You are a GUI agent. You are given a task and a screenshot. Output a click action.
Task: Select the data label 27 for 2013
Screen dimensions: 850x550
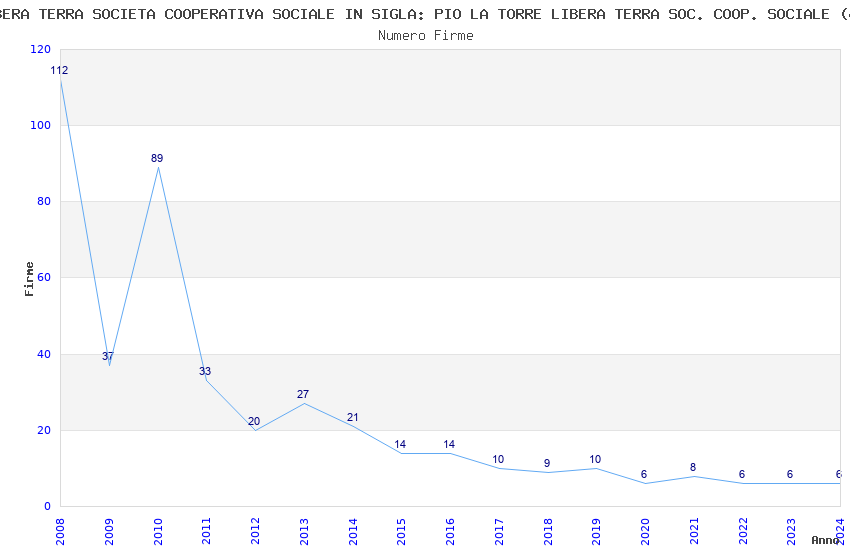click(302, 394)
